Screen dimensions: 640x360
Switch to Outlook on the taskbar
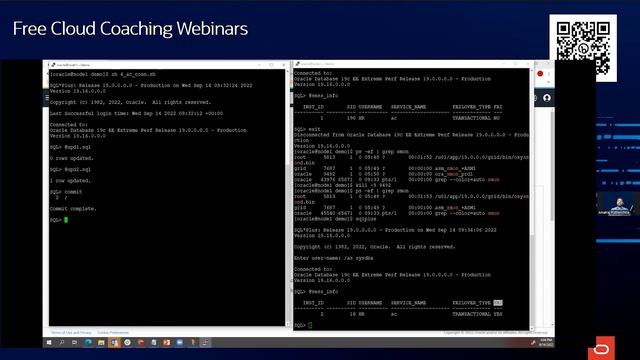click(x=114, y=343)
